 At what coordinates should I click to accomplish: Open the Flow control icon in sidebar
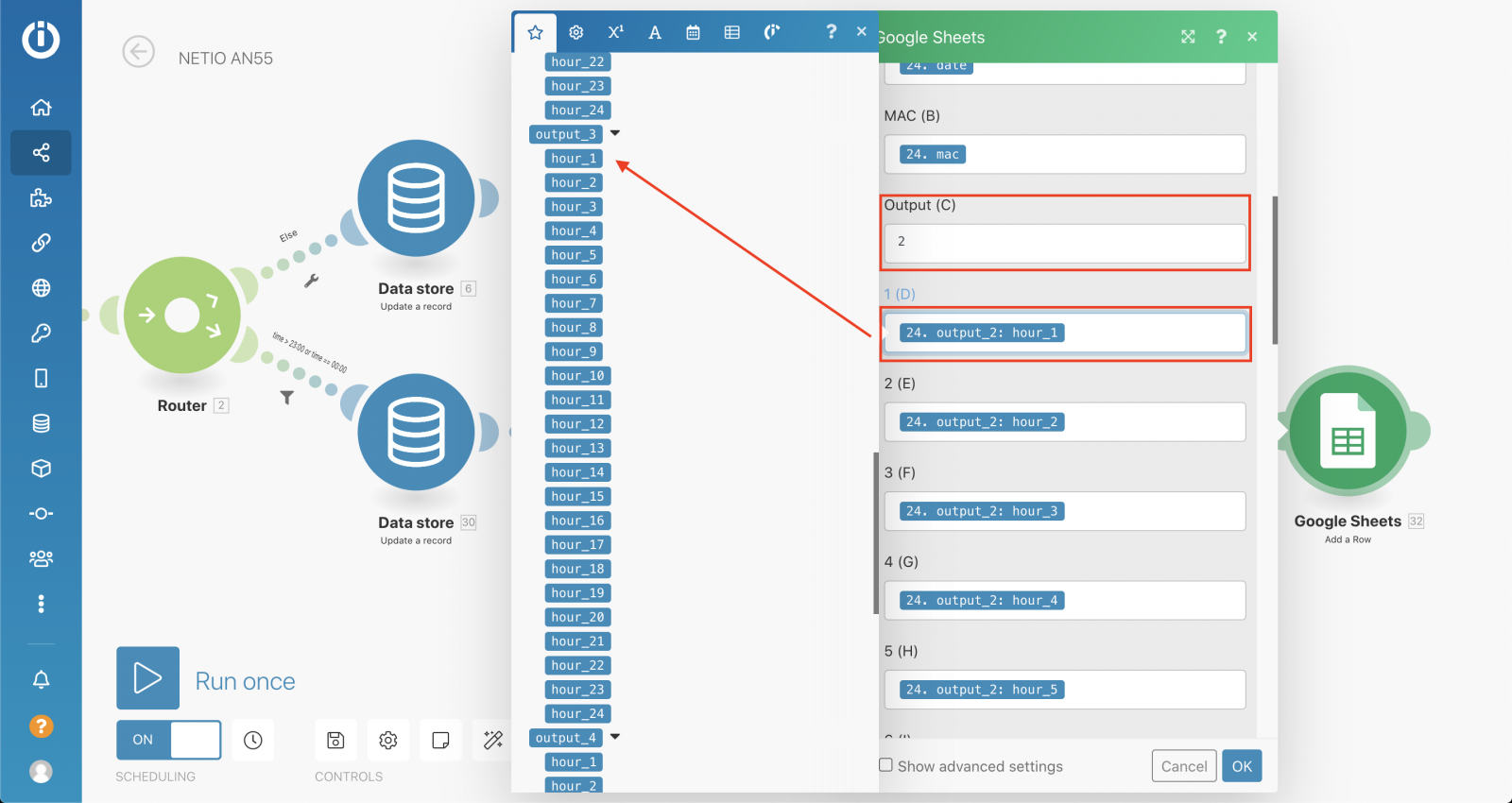41,514
